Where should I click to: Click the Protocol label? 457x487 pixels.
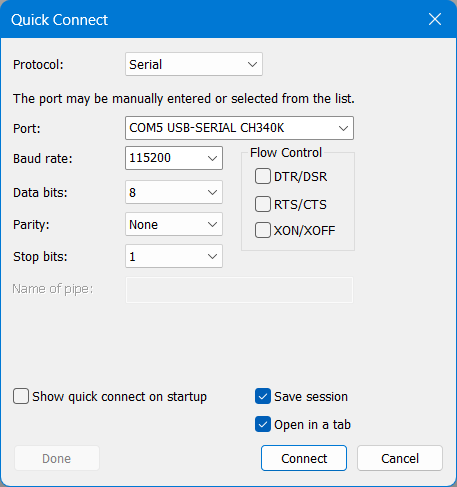click(38, 65)
